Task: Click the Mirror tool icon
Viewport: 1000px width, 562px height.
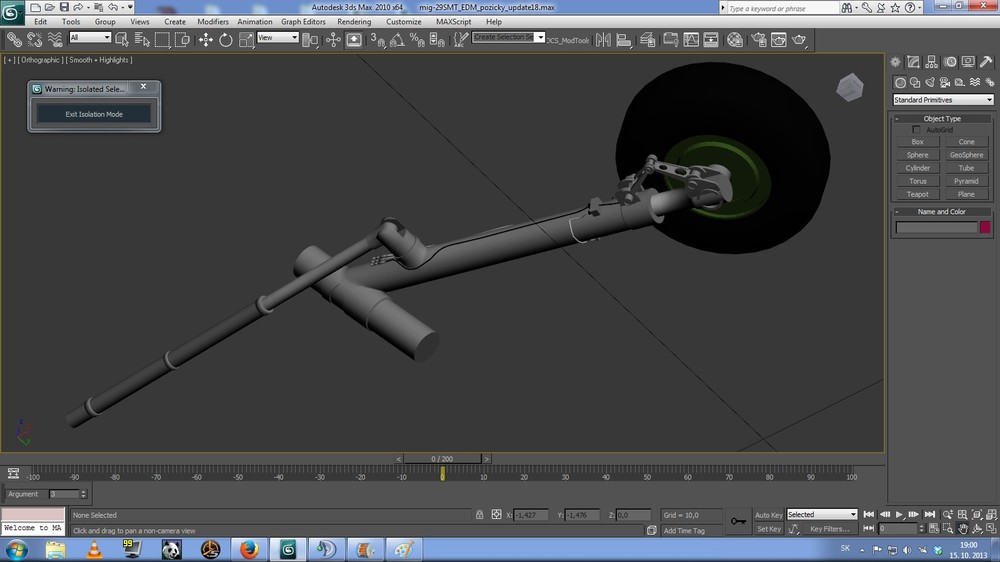Action: tap(603, 40)
